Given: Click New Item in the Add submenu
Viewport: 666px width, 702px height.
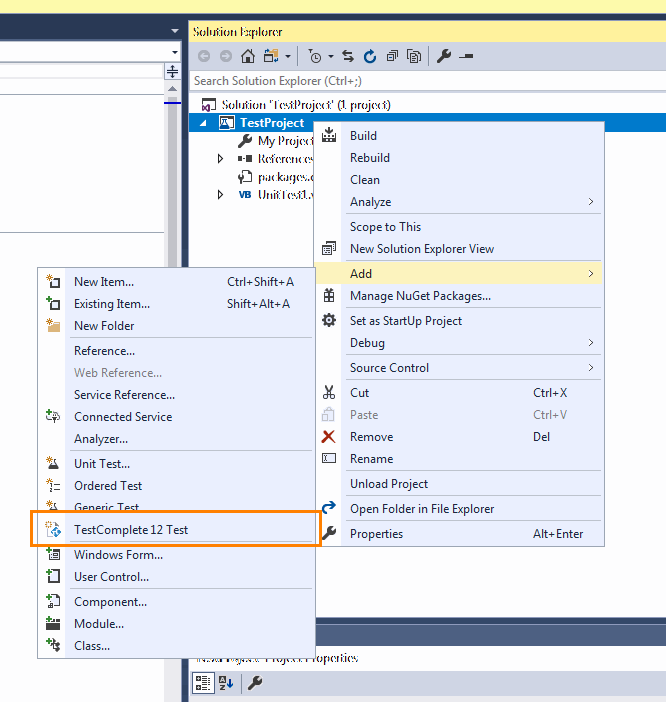Looking at the screenshot, I should coord(104,282).
